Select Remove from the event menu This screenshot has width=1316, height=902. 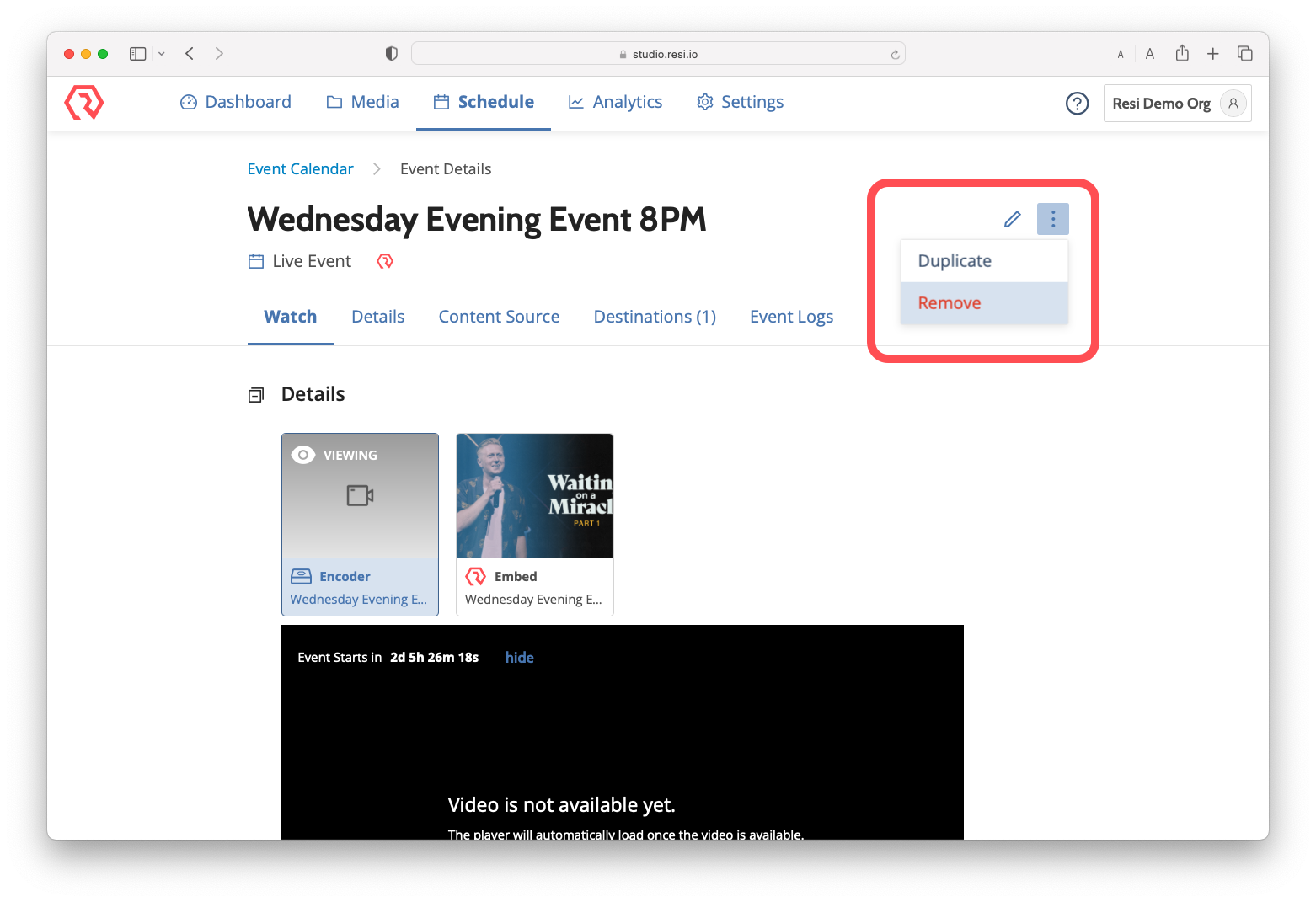(x=949, y=302)
